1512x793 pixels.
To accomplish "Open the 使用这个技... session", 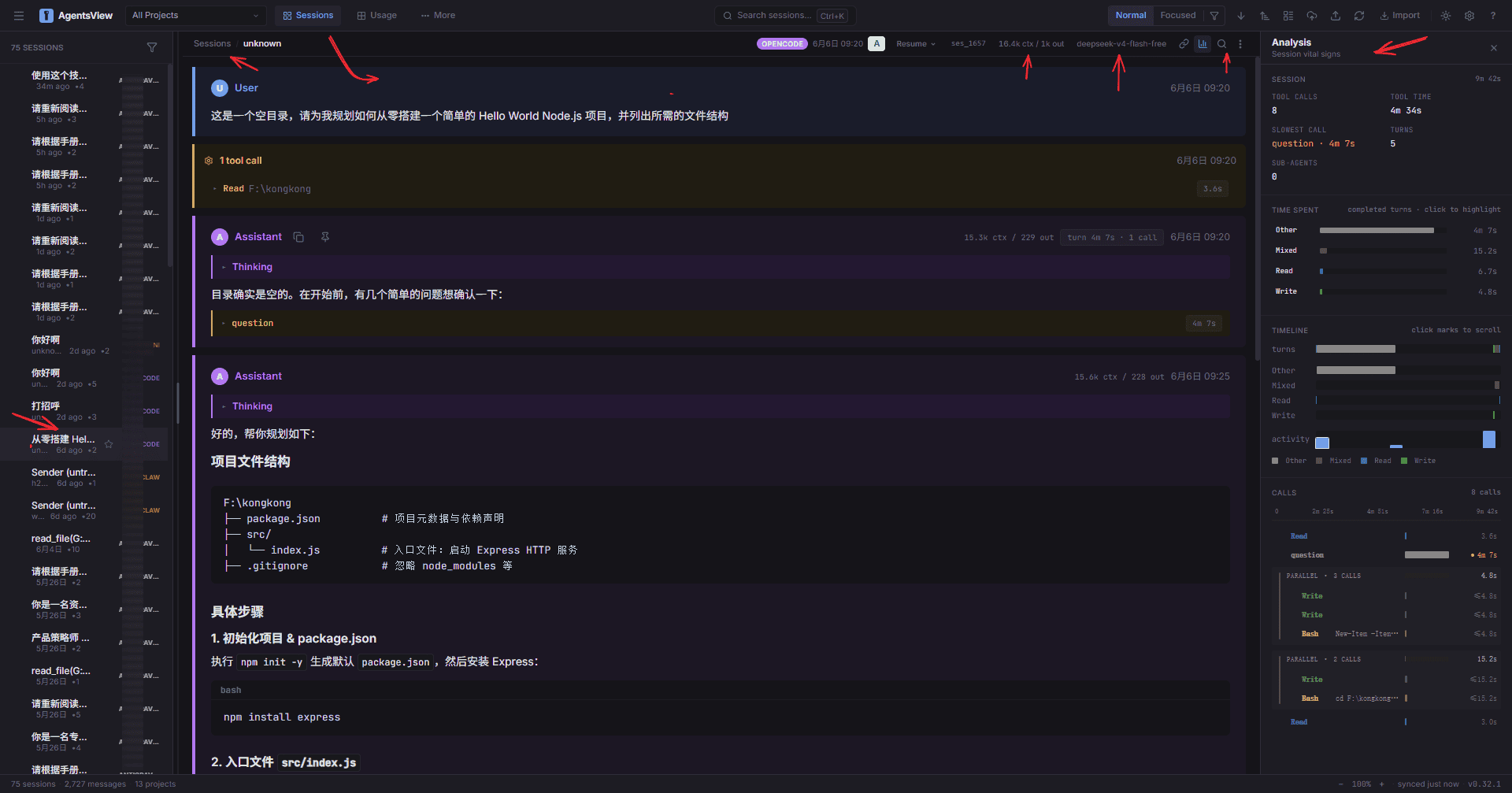I will click(x=85, y=80).
